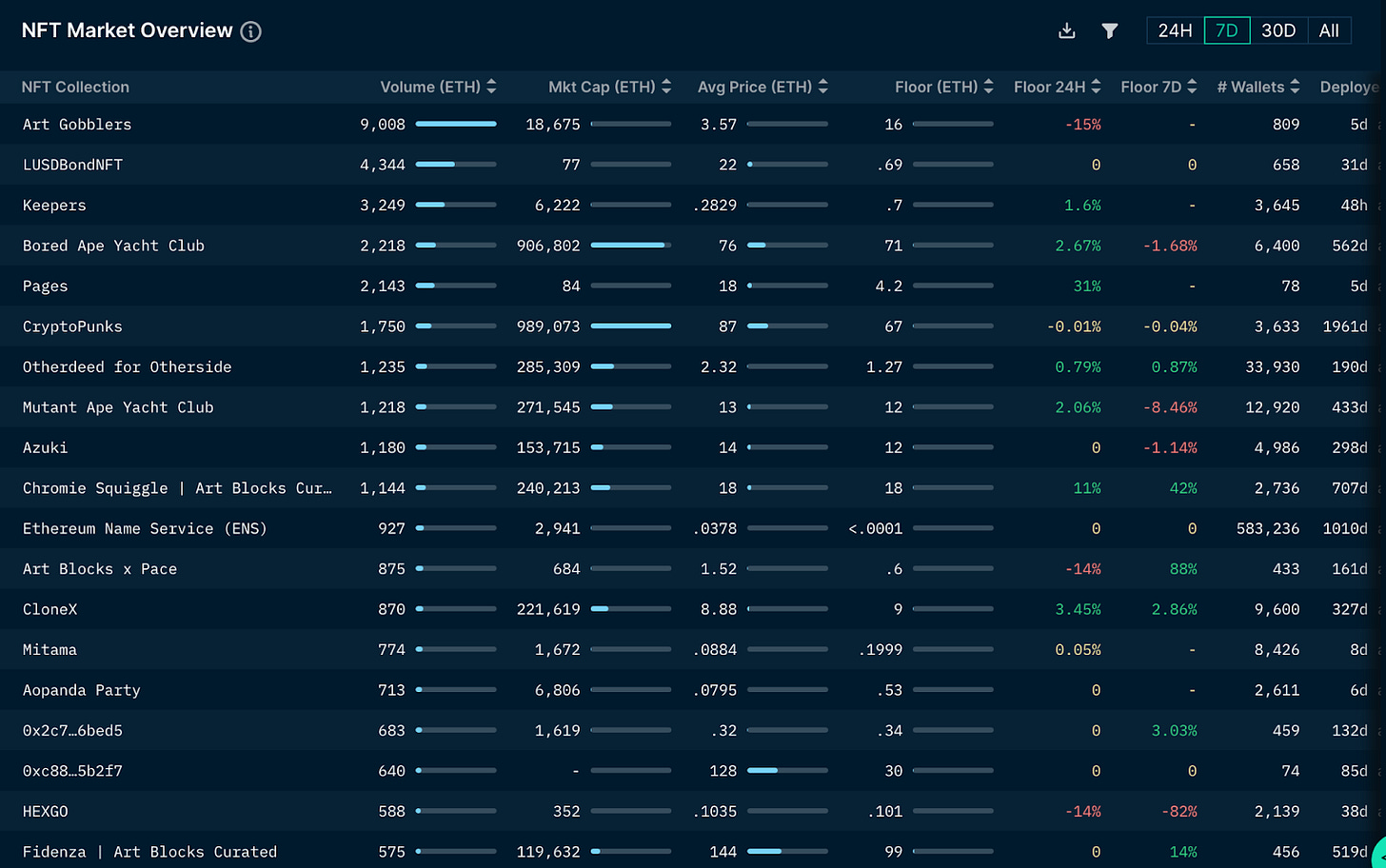The width and height of the screenshot is (1386, 868).
Task: Download the table data with the download icon
Action: tap(1067, 31)
